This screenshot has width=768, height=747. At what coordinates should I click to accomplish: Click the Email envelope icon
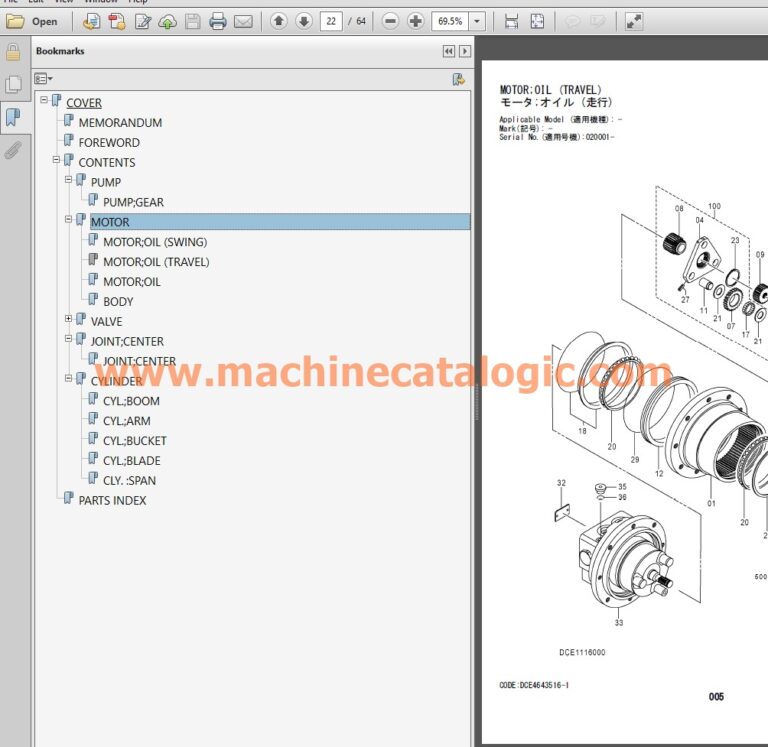click(x=243, y=22)
